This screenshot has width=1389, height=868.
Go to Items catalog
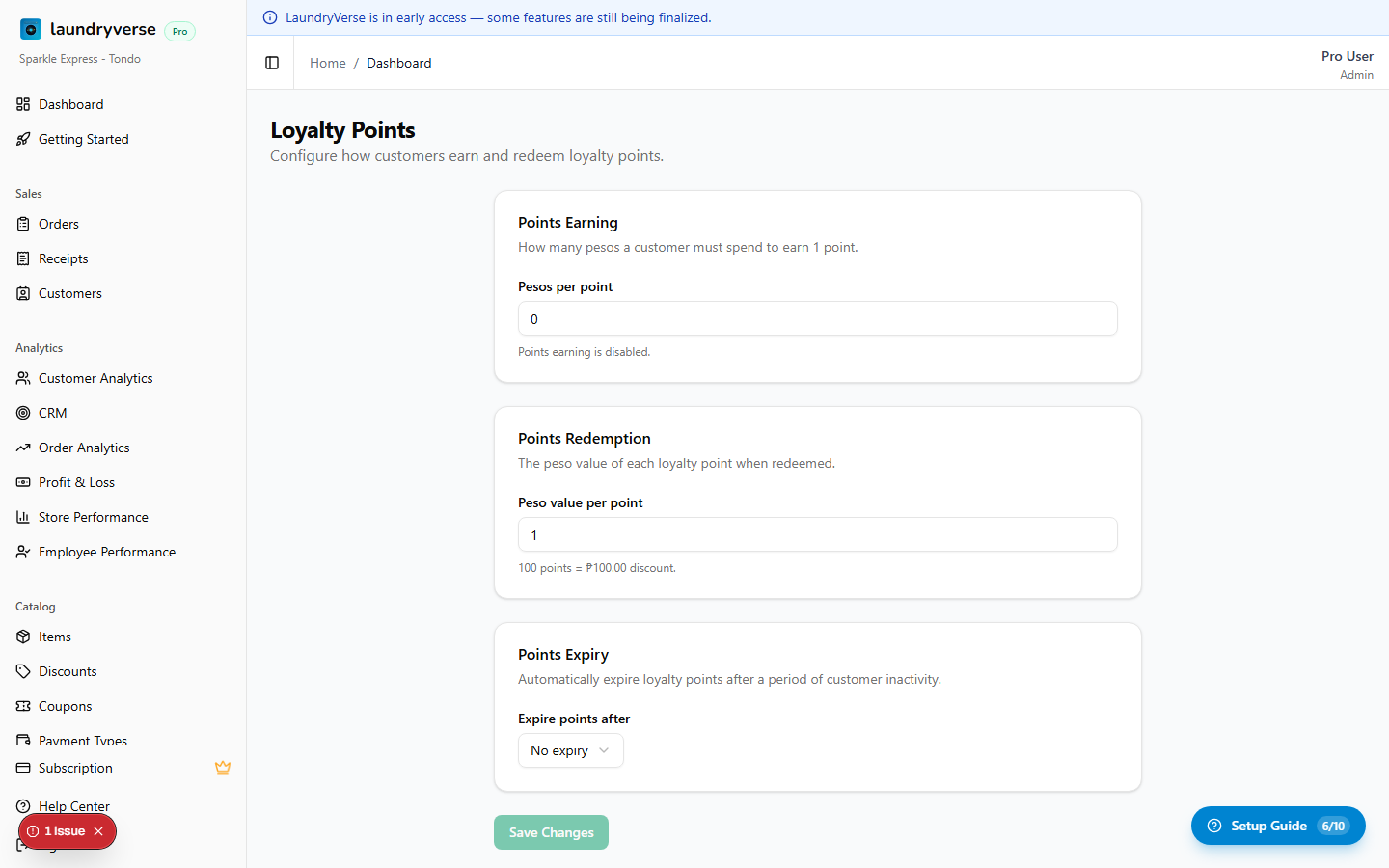[123, 637]
